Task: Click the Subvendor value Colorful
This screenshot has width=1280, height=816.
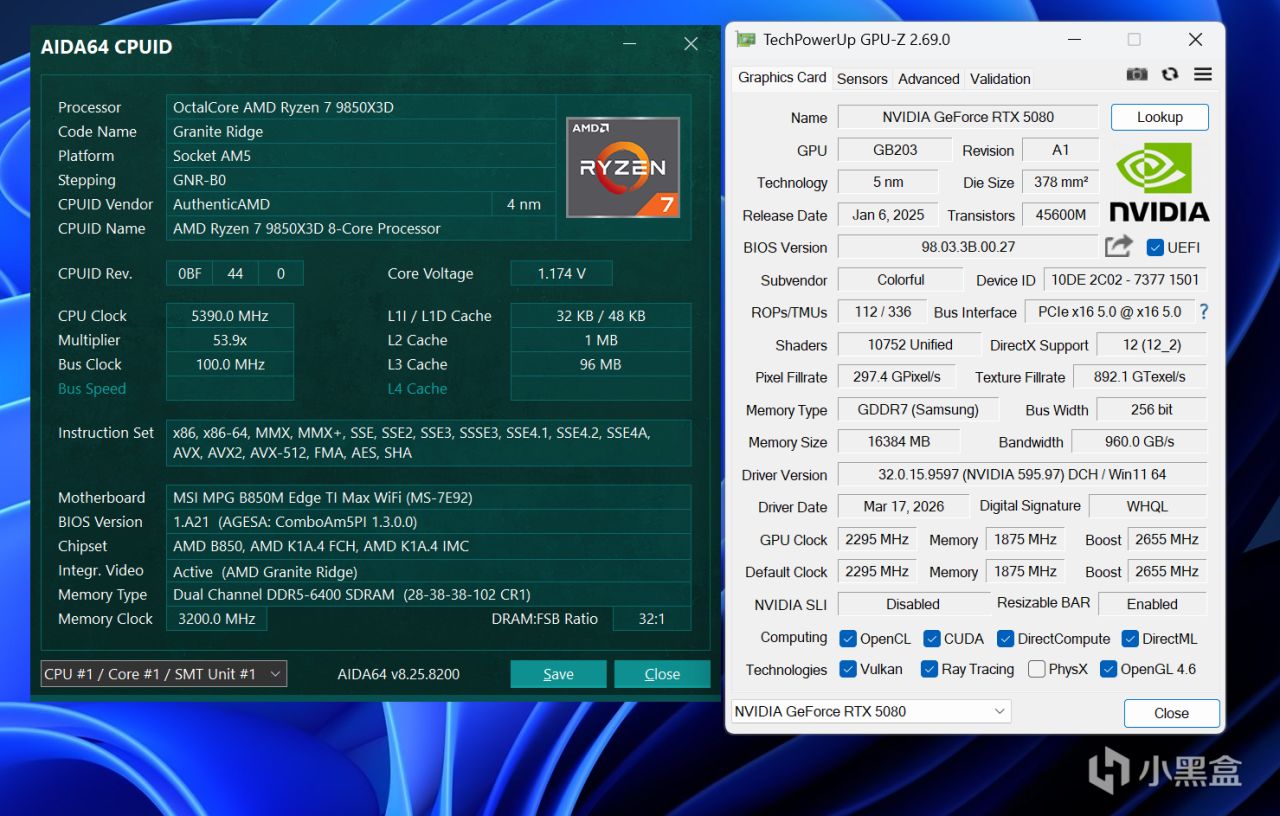Action: coord(901,280)
